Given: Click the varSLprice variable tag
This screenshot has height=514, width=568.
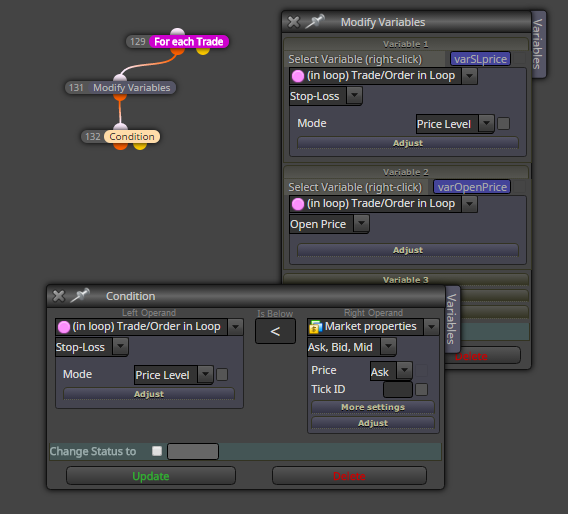Looking at the screenshot, I should coord(480,59).
